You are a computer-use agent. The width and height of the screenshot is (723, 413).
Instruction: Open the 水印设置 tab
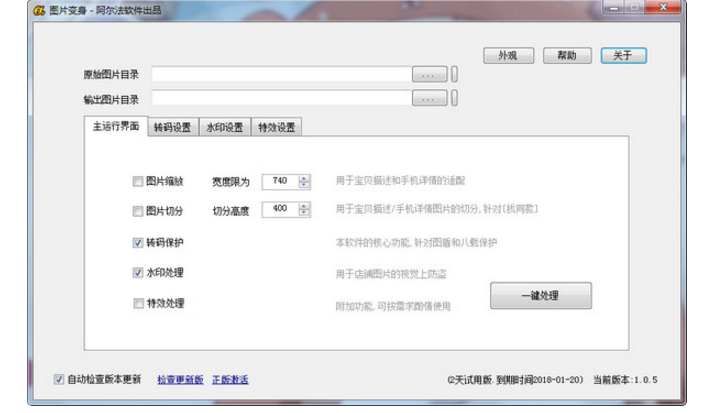[225, 127]
